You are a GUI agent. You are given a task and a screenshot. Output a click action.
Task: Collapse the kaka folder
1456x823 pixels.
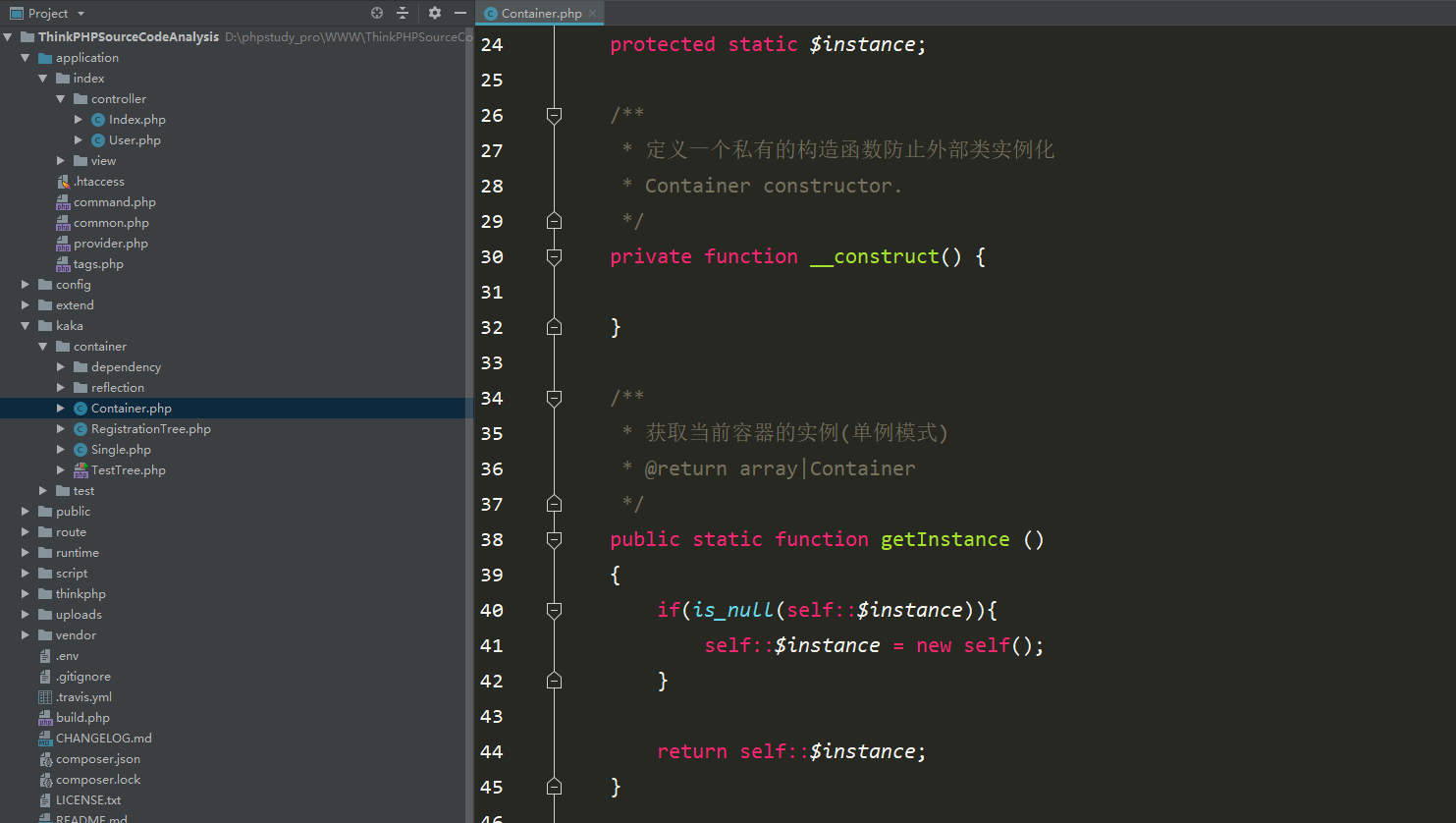point(26,326)
